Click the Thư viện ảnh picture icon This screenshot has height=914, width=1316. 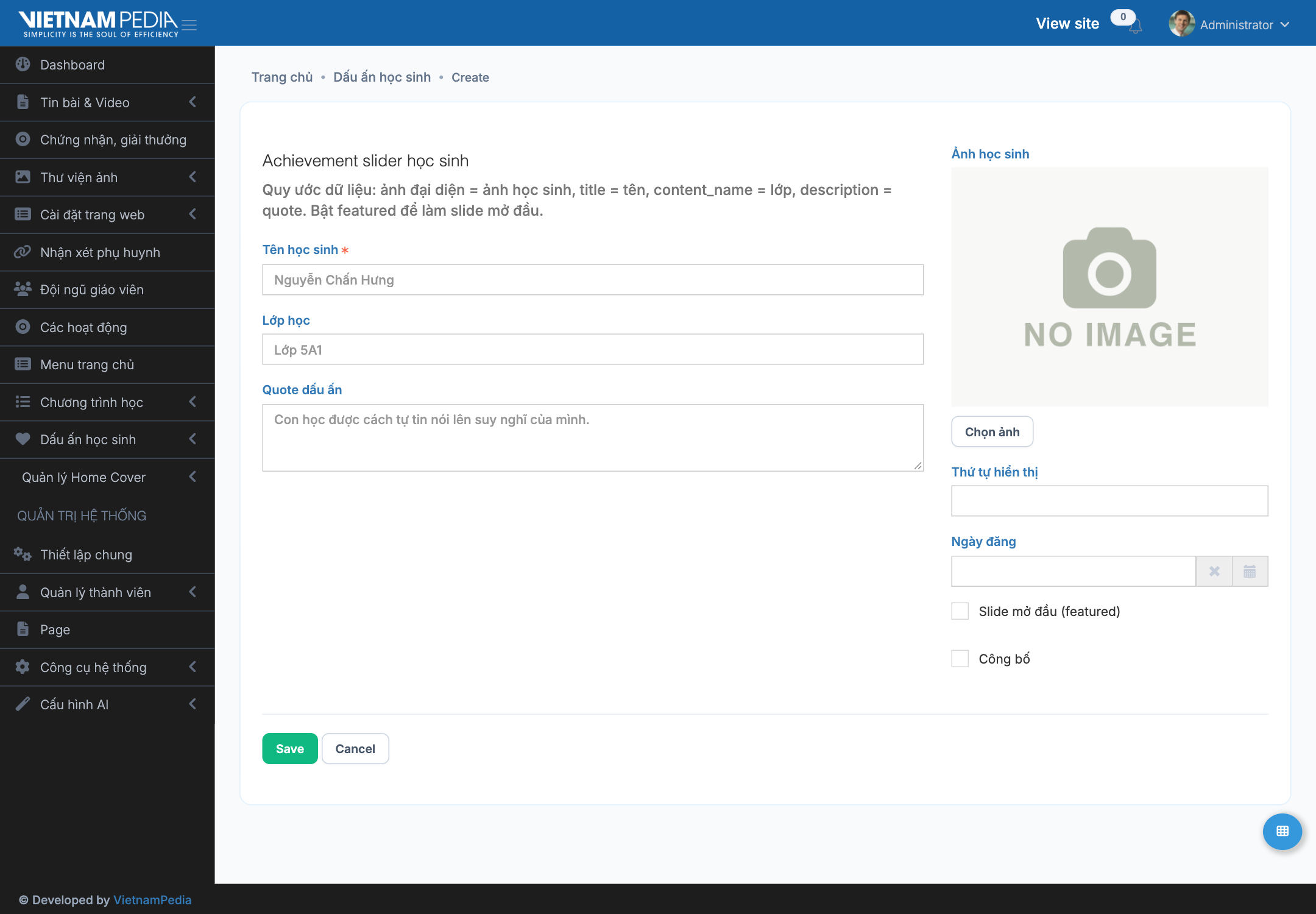coord(23,177)
